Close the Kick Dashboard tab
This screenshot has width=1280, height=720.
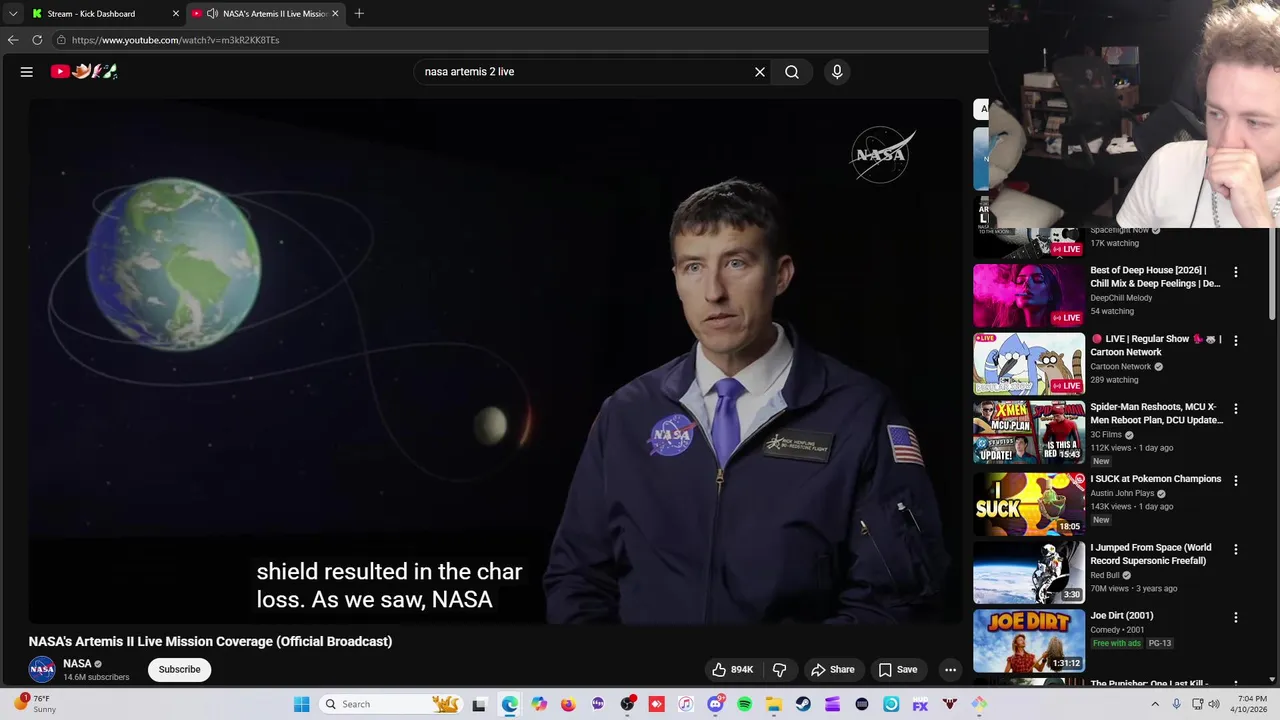coord(176,14)
